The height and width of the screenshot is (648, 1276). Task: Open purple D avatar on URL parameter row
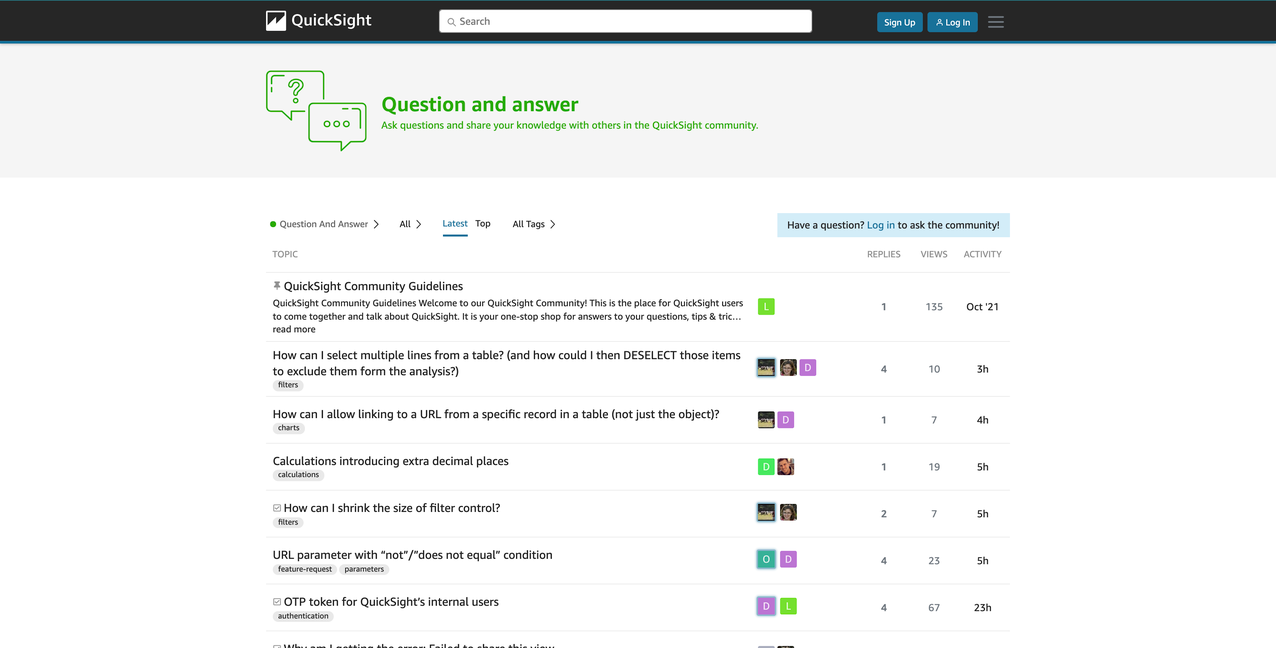click(x=788, y=560)
